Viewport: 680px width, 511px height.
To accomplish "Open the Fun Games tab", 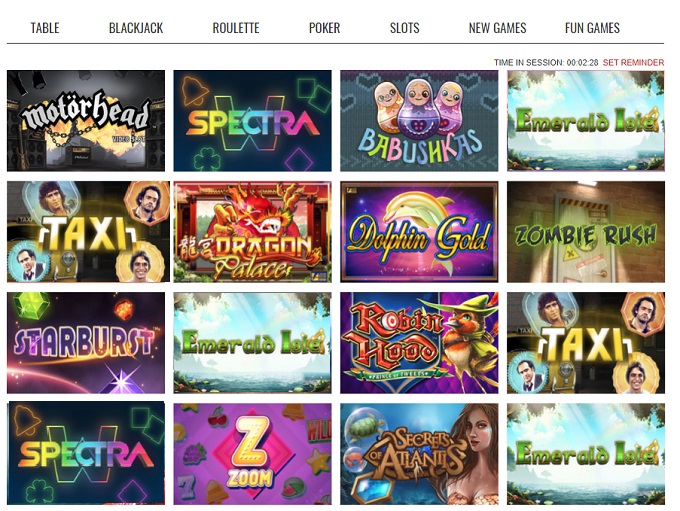I will (592, 28).
